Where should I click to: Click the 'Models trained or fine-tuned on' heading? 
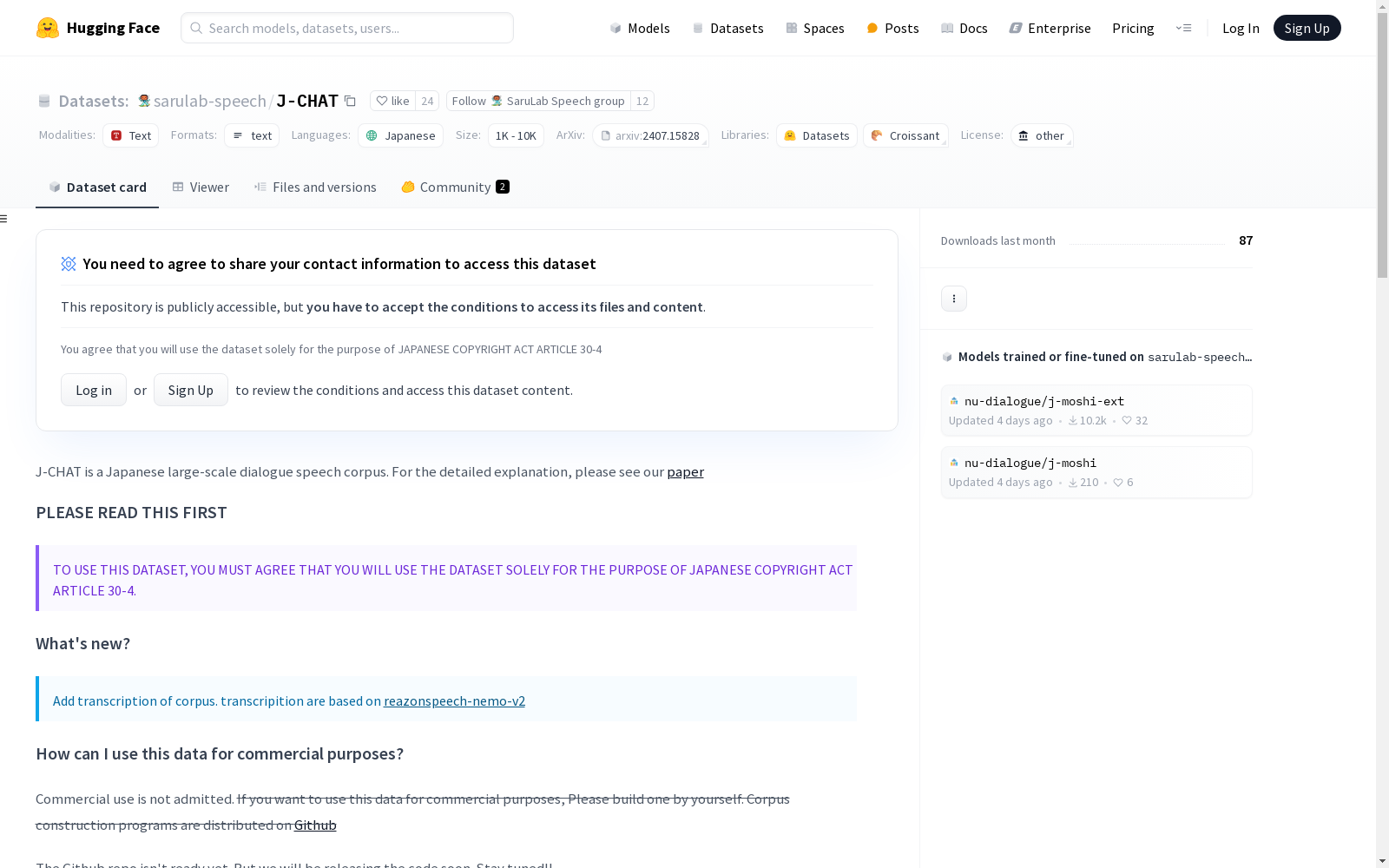point(1104,357)
